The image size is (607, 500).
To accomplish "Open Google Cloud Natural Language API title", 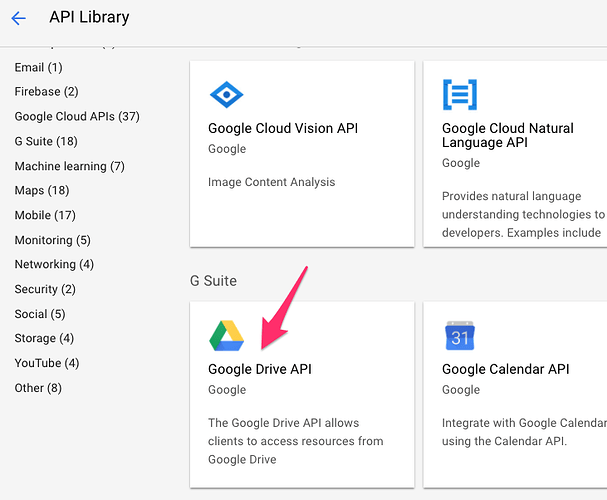I will [x=508, y=135].
